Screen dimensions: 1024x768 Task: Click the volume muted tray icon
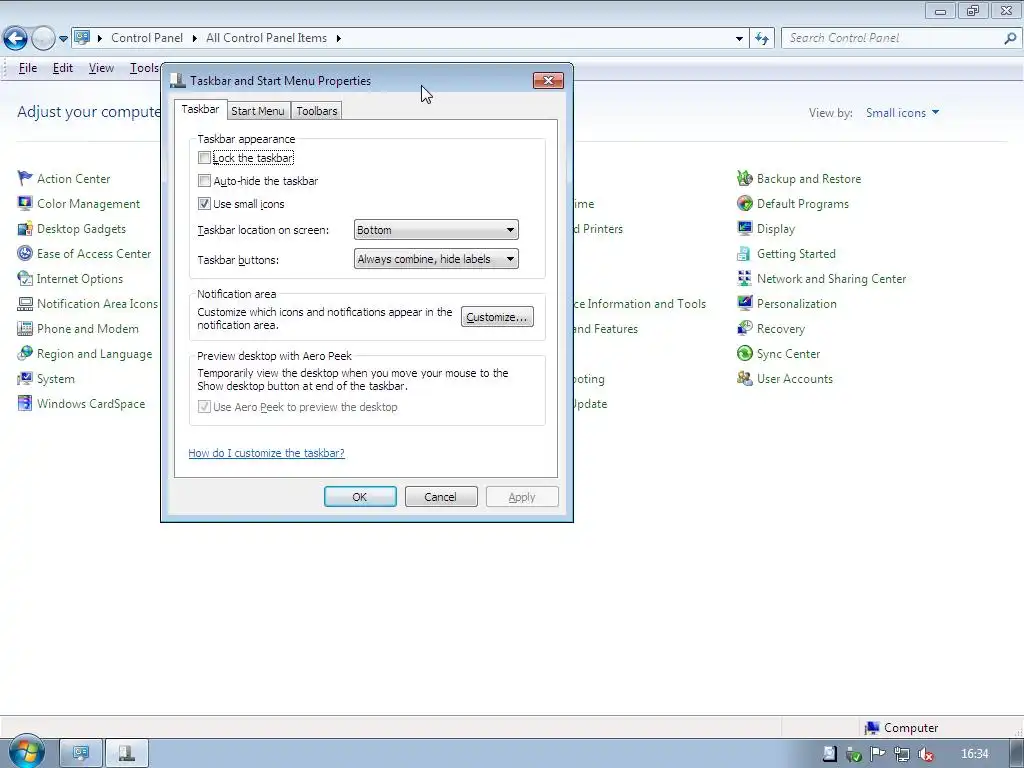click(x=925, y=754)
